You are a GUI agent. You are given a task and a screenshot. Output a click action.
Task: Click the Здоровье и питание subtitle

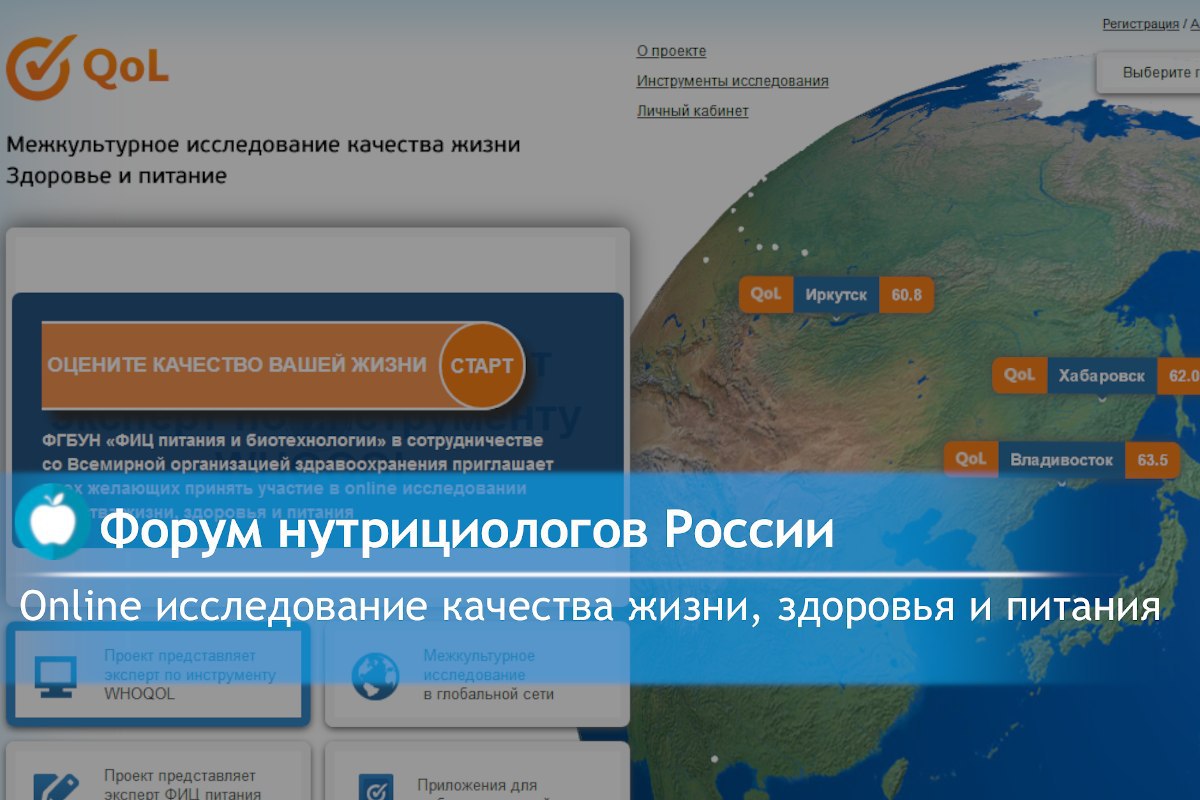tap(116, 176)
